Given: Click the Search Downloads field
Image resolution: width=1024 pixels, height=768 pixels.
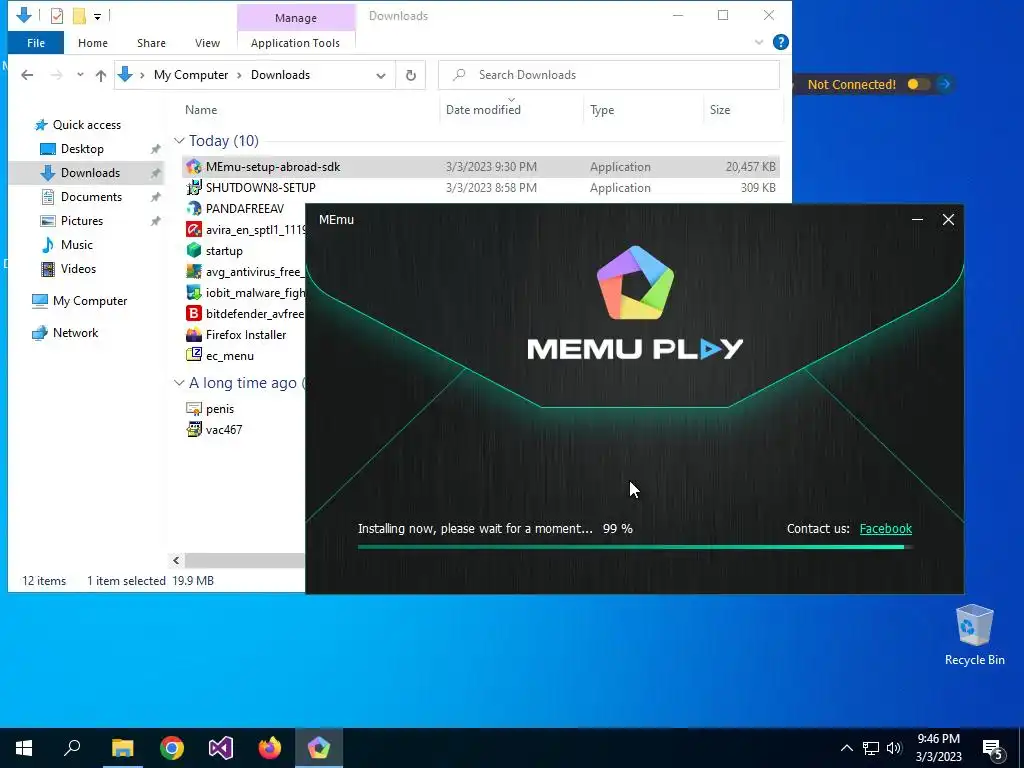Looking at the screenshot, I should [609, 75].
